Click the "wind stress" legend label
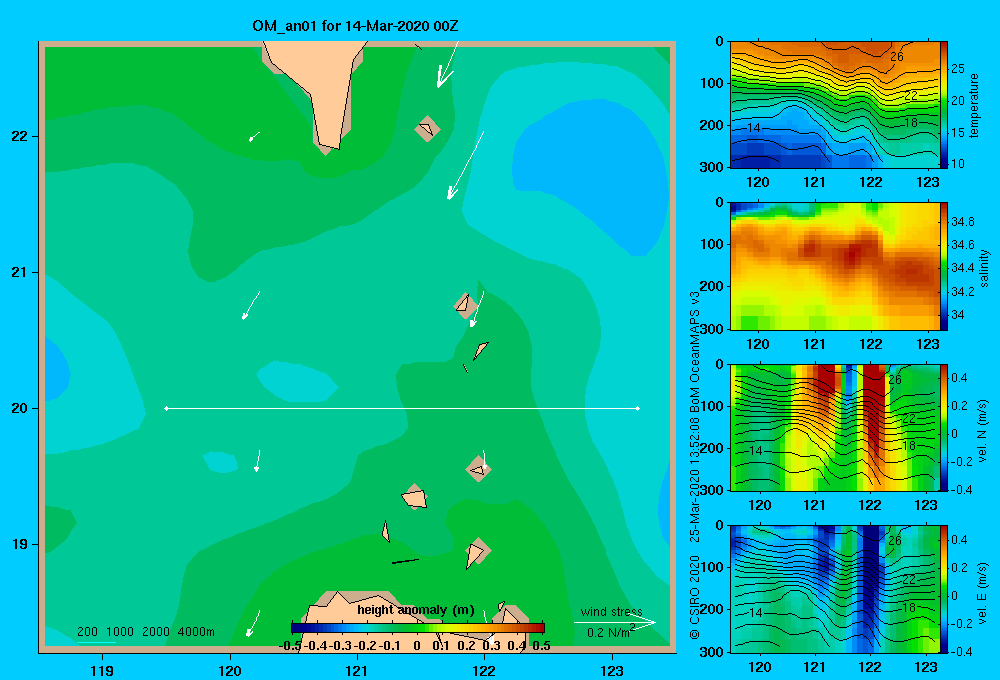 click(612, 611)
